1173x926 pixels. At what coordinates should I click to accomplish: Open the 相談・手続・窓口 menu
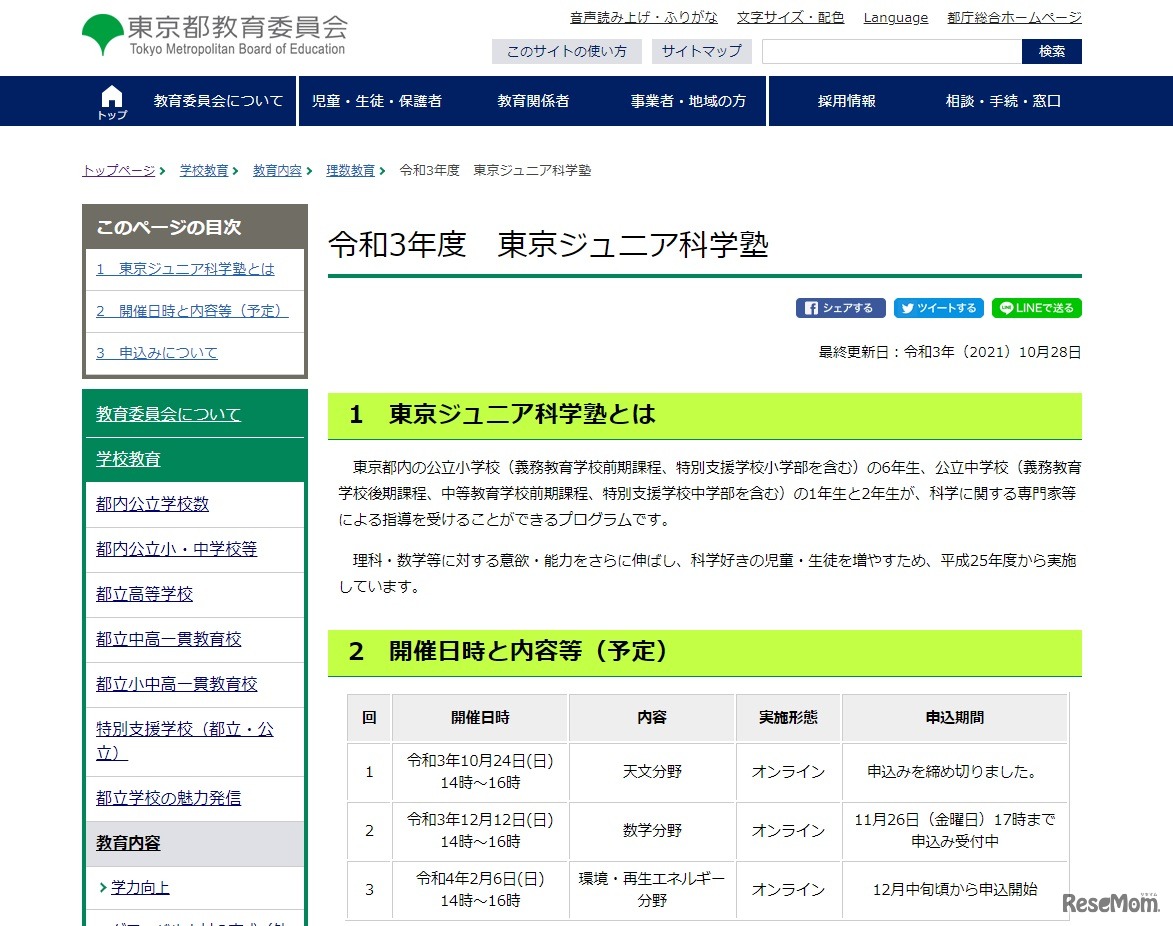pos(1001,101)
